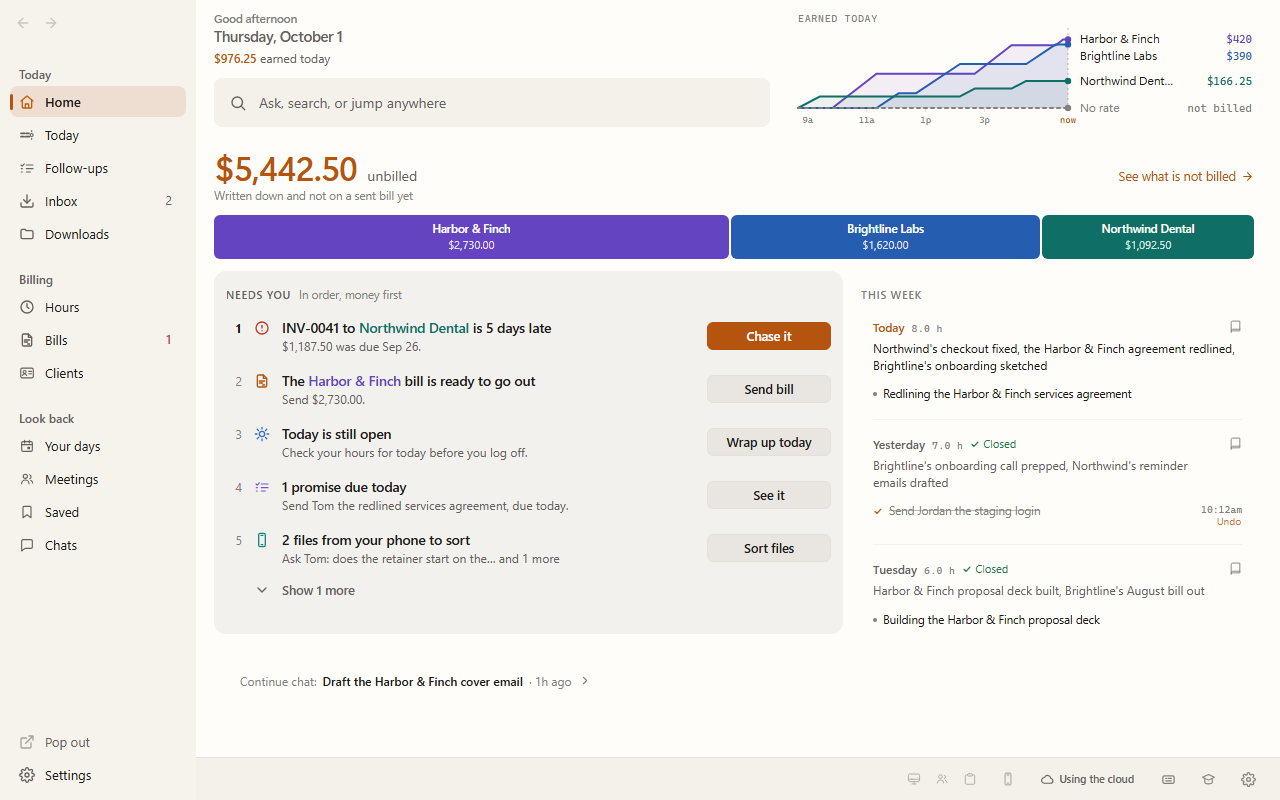Click '$976.25 earned today' text
The height and width of the screenshot is (800, 1280).
click(272, 59)
